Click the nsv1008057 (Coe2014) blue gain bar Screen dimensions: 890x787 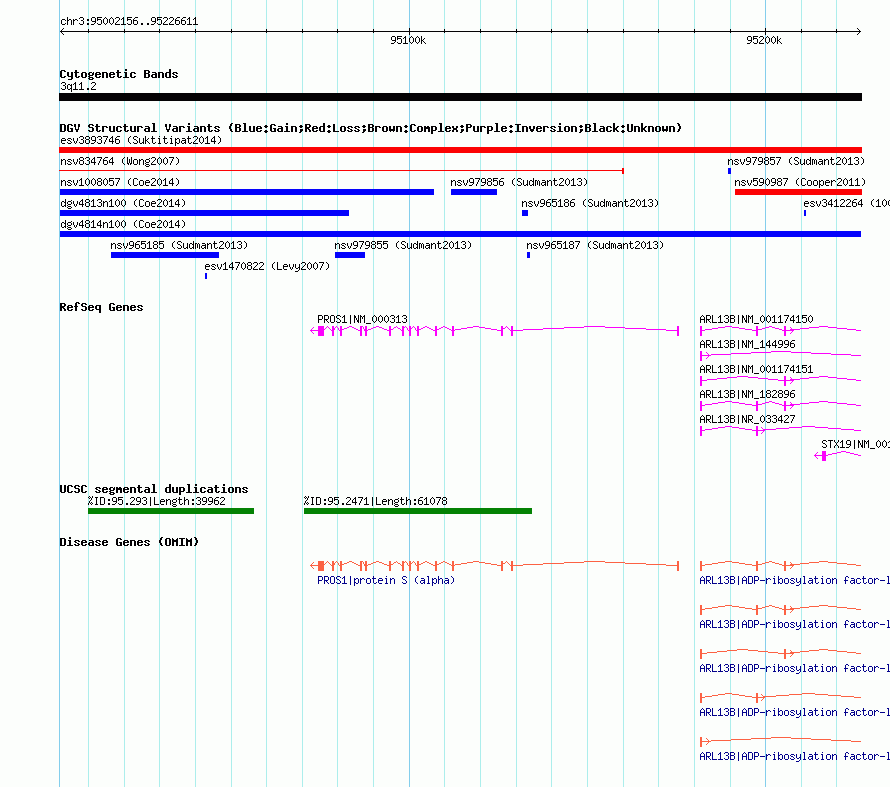(246, 192)
